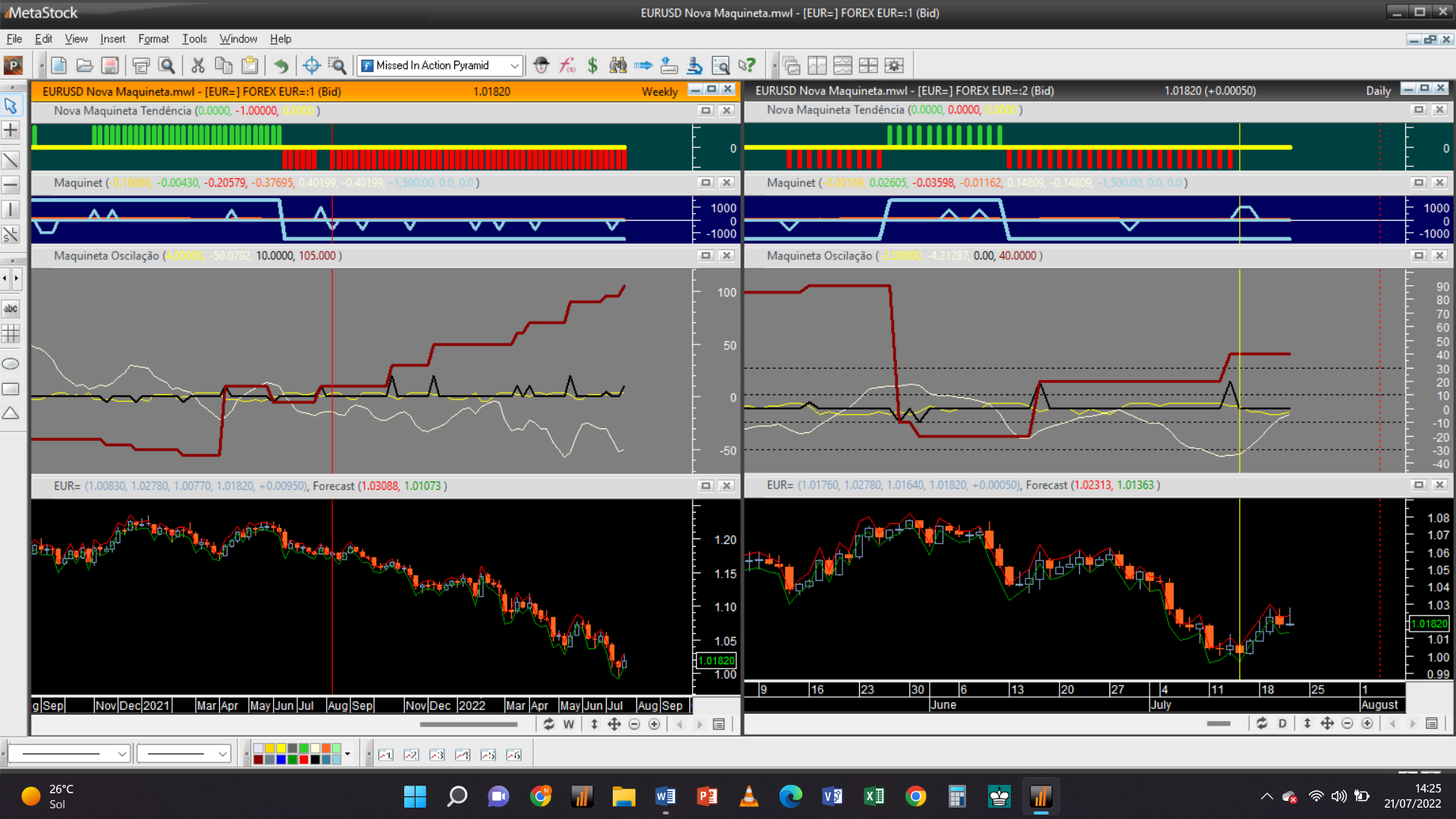Click the dollar sign toolbar icon
The image size is (1456, 819).
pyautogui.click(x=592, y=65)
